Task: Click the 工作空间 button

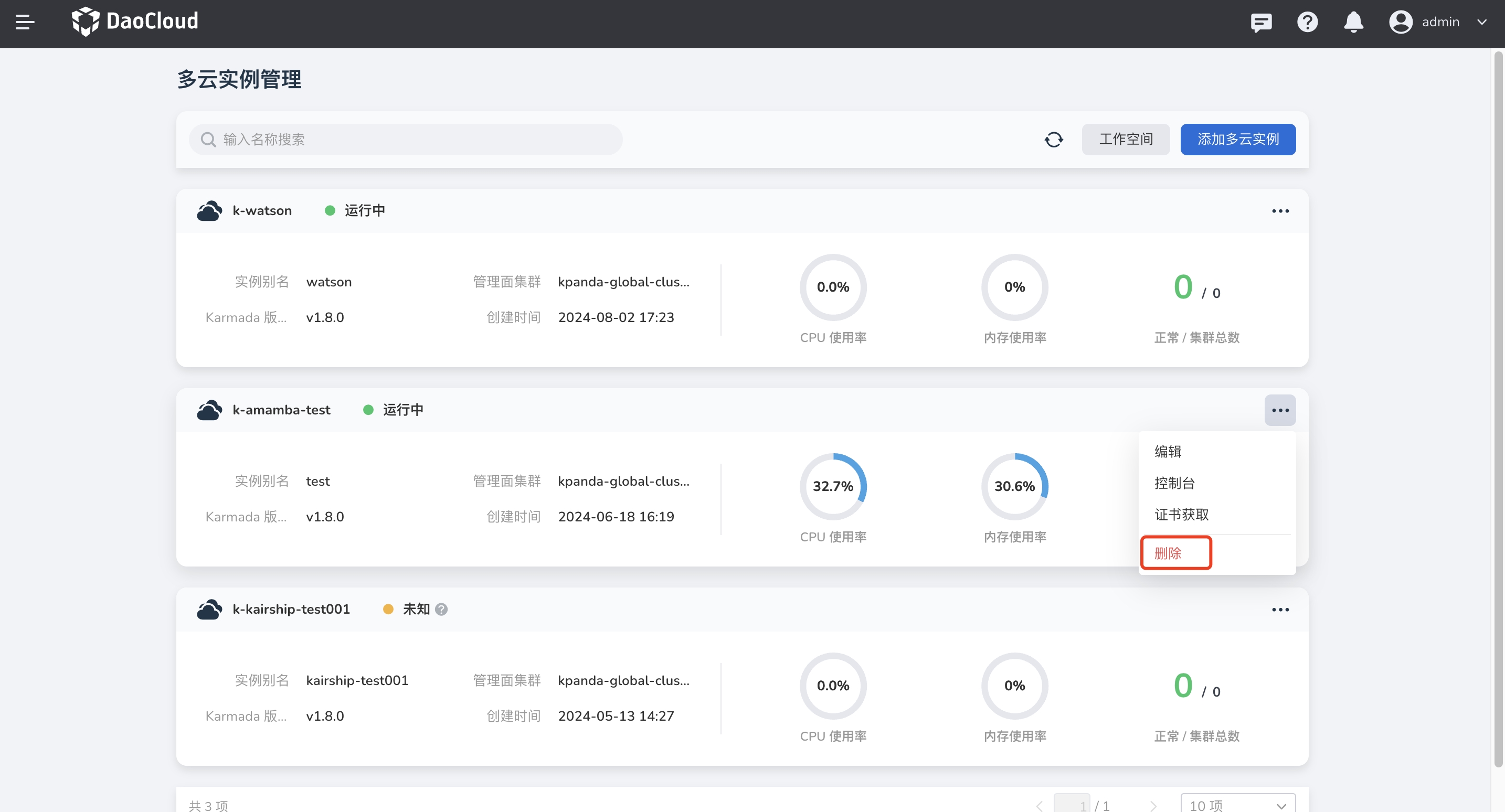Action: 1125,140
